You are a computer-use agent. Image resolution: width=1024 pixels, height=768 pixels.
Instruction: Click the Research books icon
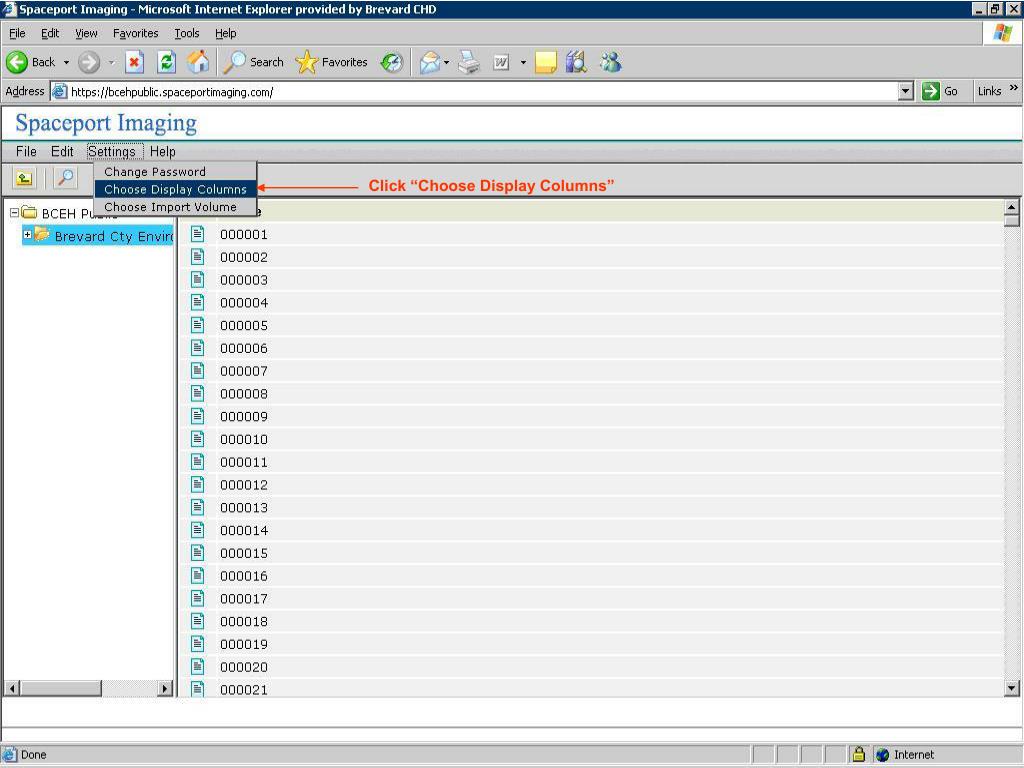pyautogui.click(x=576, y=62)
